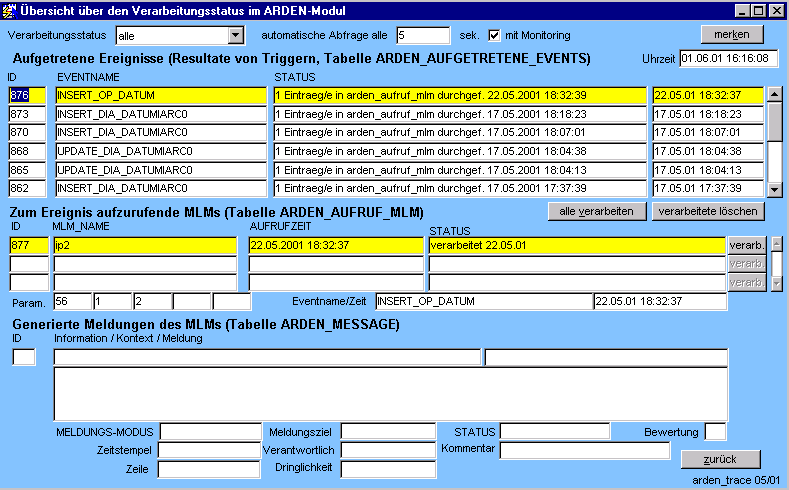Click the 'merken' button
789x490 pixels.
pyautogui.click(x=731, y=35)
